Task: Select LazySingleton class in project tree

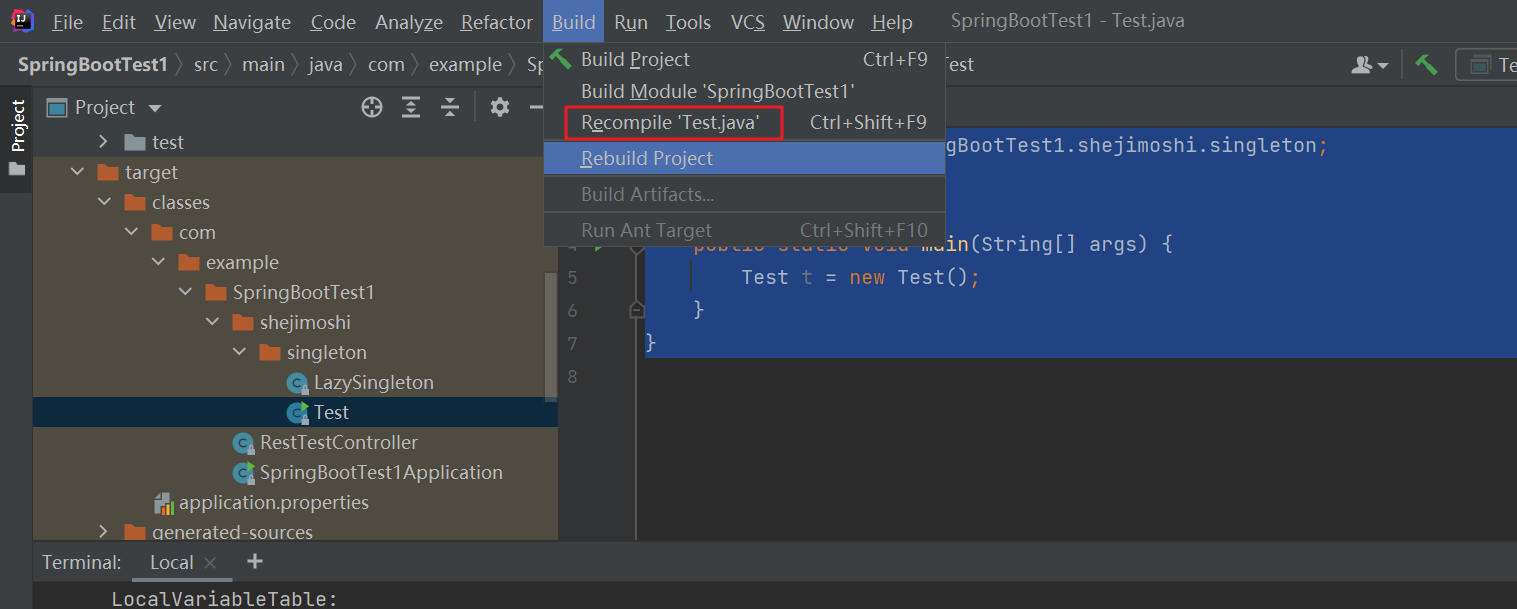Action: tap(373, 382)
